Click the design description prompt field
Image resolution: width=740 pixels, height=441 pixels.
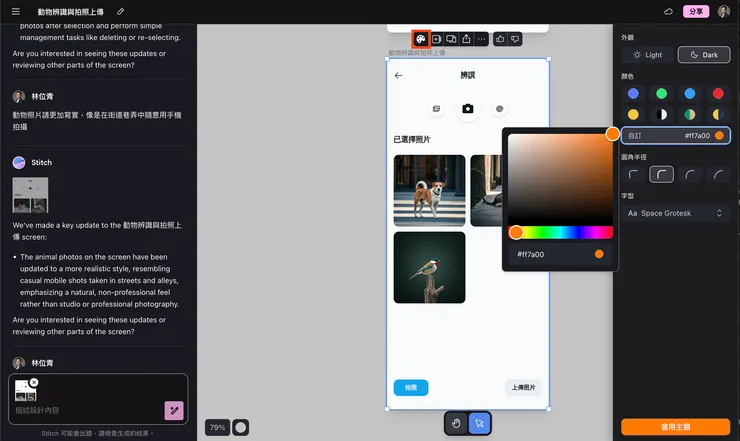(x=88, y=410)
